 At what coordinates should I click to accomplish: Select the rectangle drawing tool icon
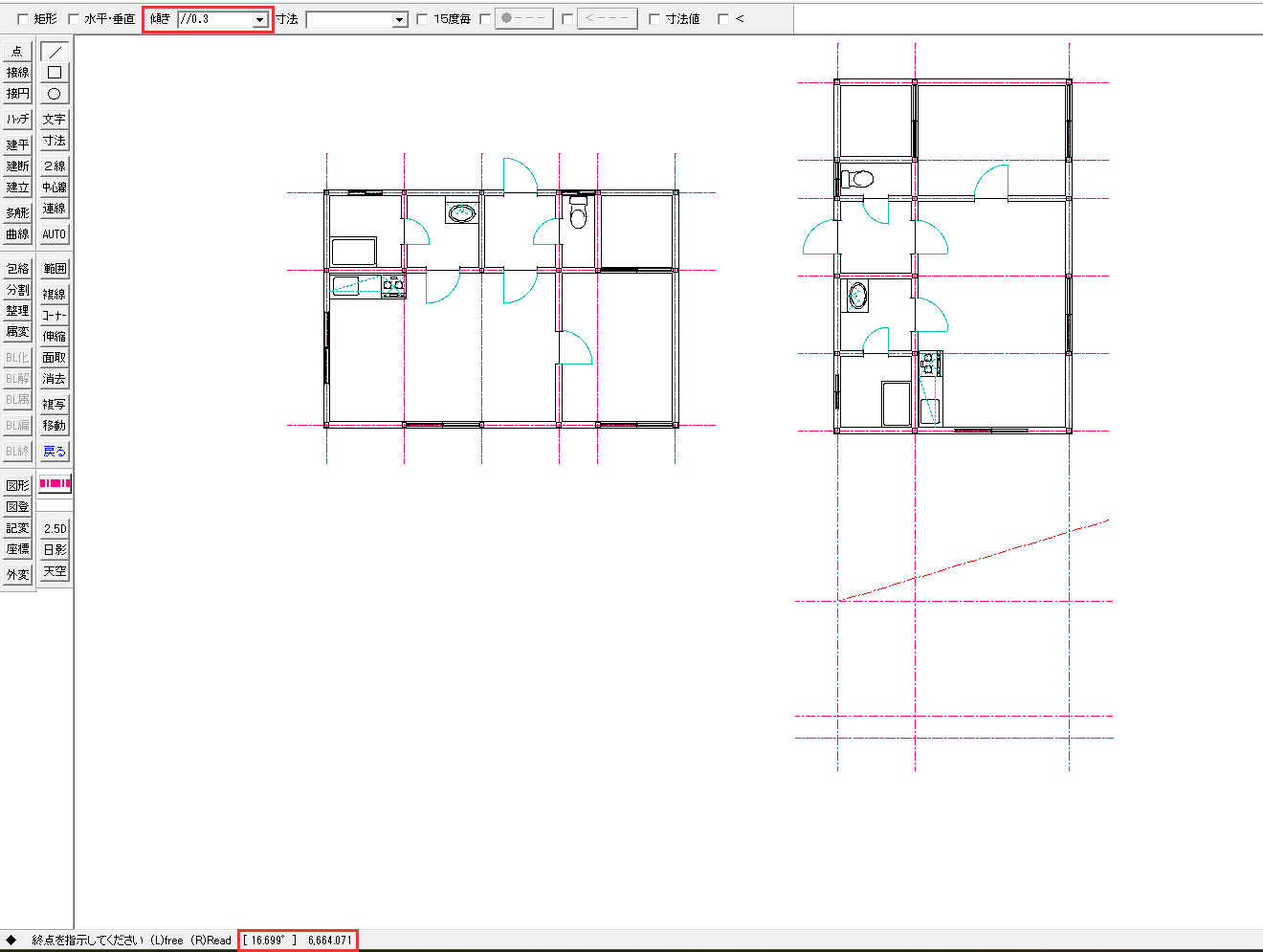55,73
